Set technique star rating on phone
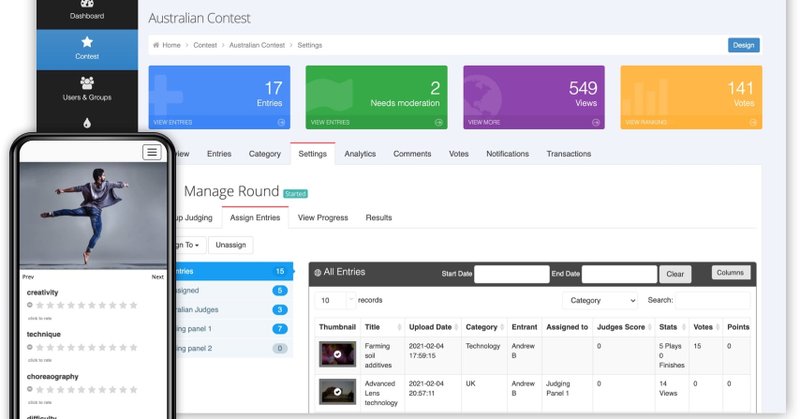 (x=86, y=348)
